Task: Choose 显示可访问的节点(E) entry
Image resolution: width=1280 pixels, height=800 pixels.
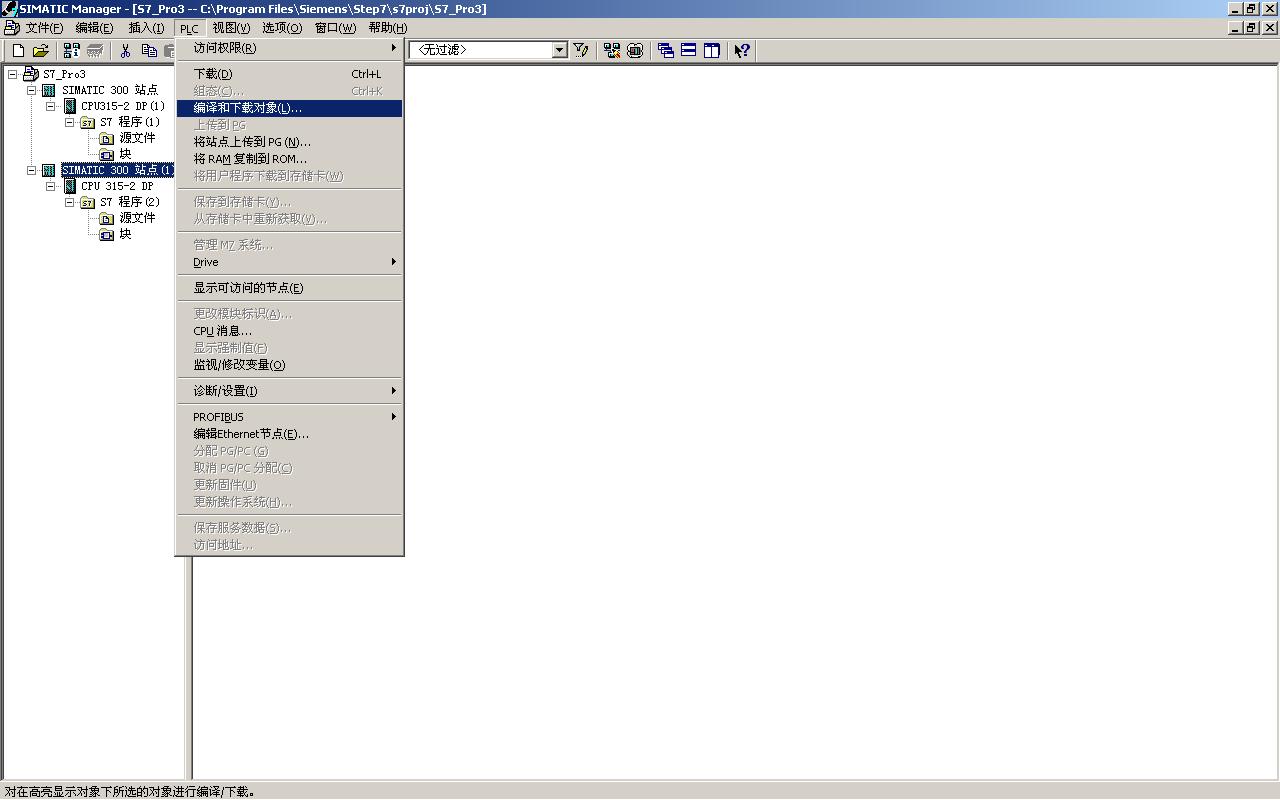Action: click(x=289, y=288)
